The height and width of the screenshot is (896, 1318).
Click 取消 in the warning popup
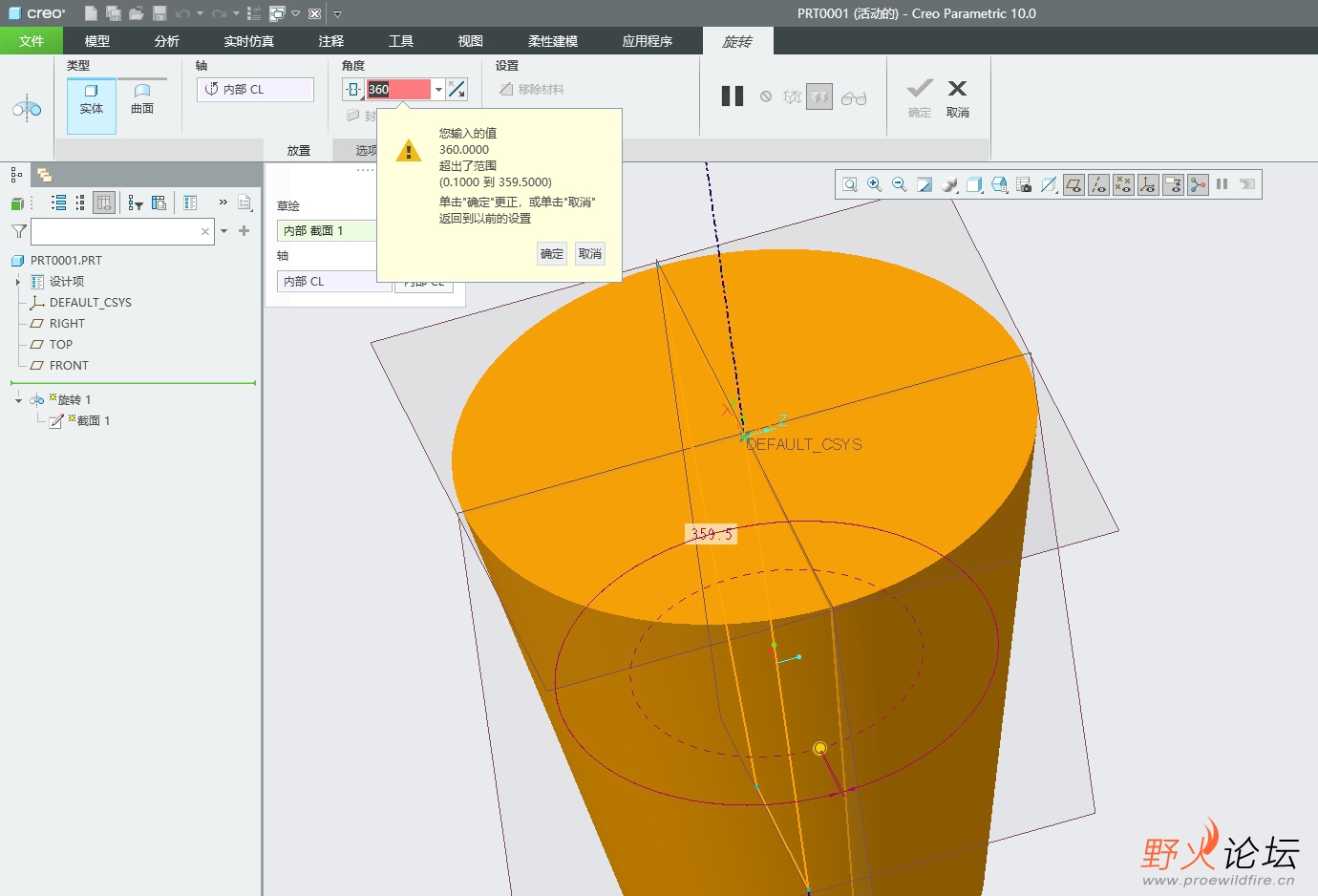(590, 253)
